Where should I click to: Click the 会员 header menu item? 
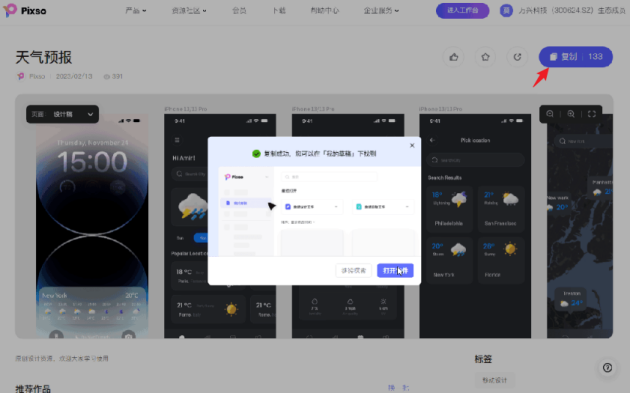coord(239,11)
